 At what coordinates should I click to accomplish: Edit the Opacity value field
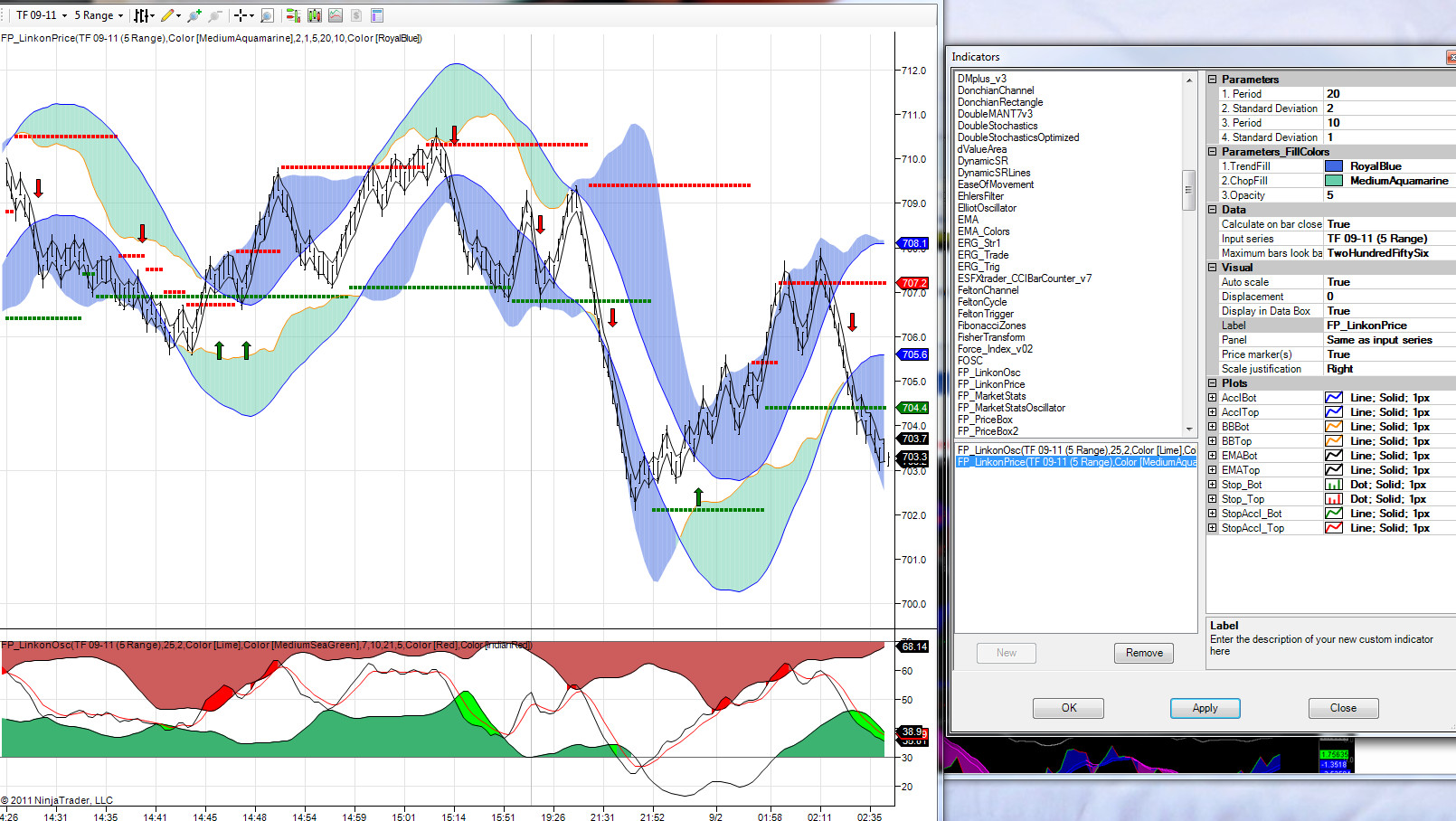tap(1390, 195)
